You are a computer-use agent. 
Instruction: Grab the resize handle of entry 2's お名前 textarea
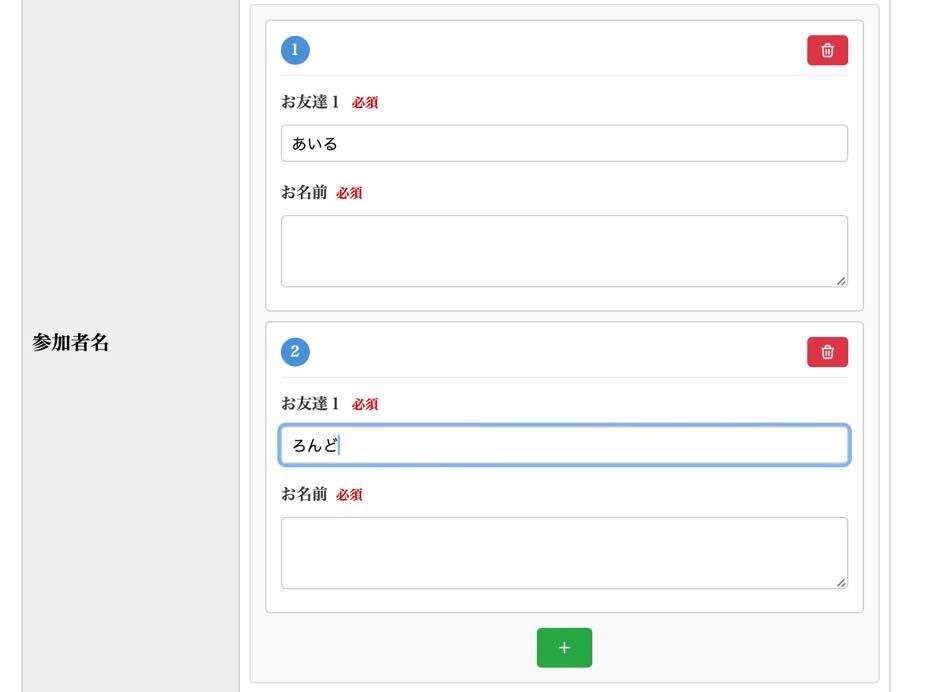(x=841, y=582)
